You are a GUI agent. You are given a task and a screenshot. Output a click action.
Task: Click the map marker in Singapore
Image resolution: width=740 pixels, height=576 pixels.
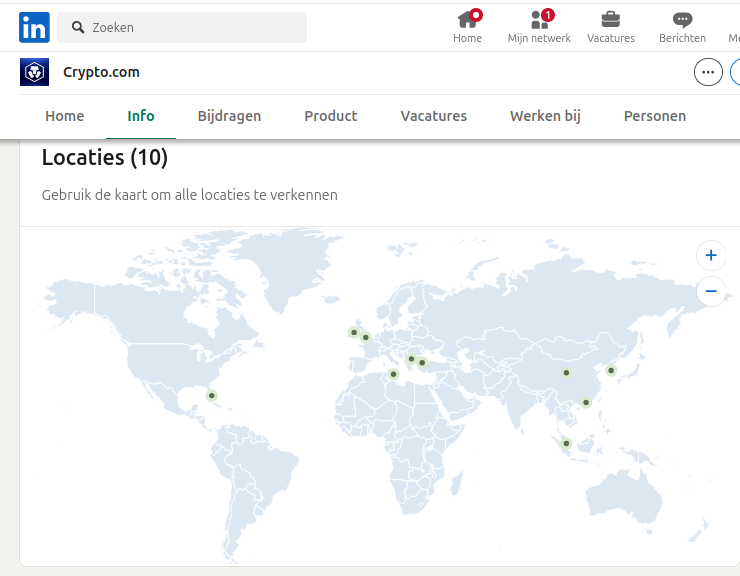pyautogui.click(x=566, y=443)
